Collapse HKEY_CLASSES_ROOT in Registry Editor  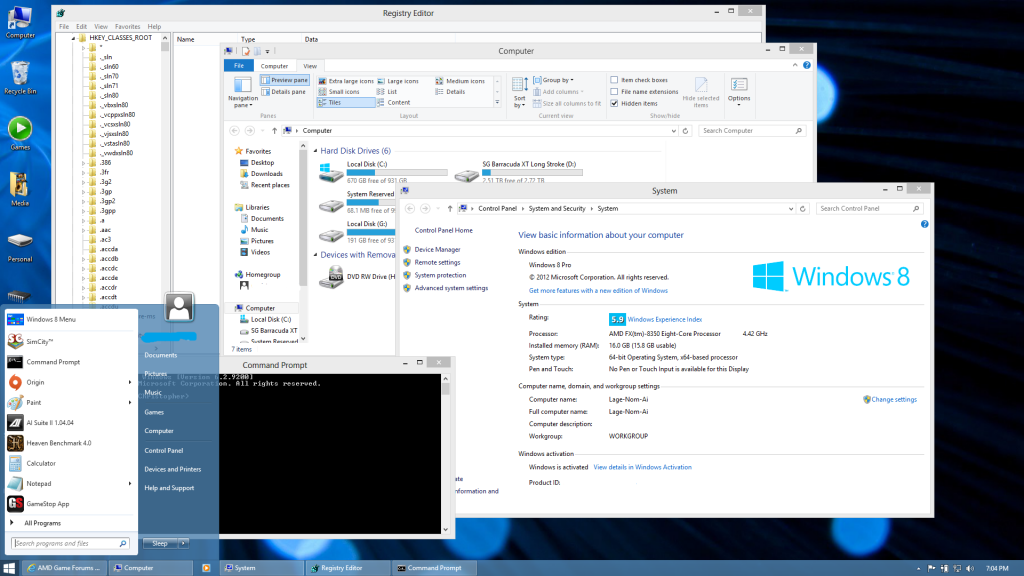tap(74, 38)
